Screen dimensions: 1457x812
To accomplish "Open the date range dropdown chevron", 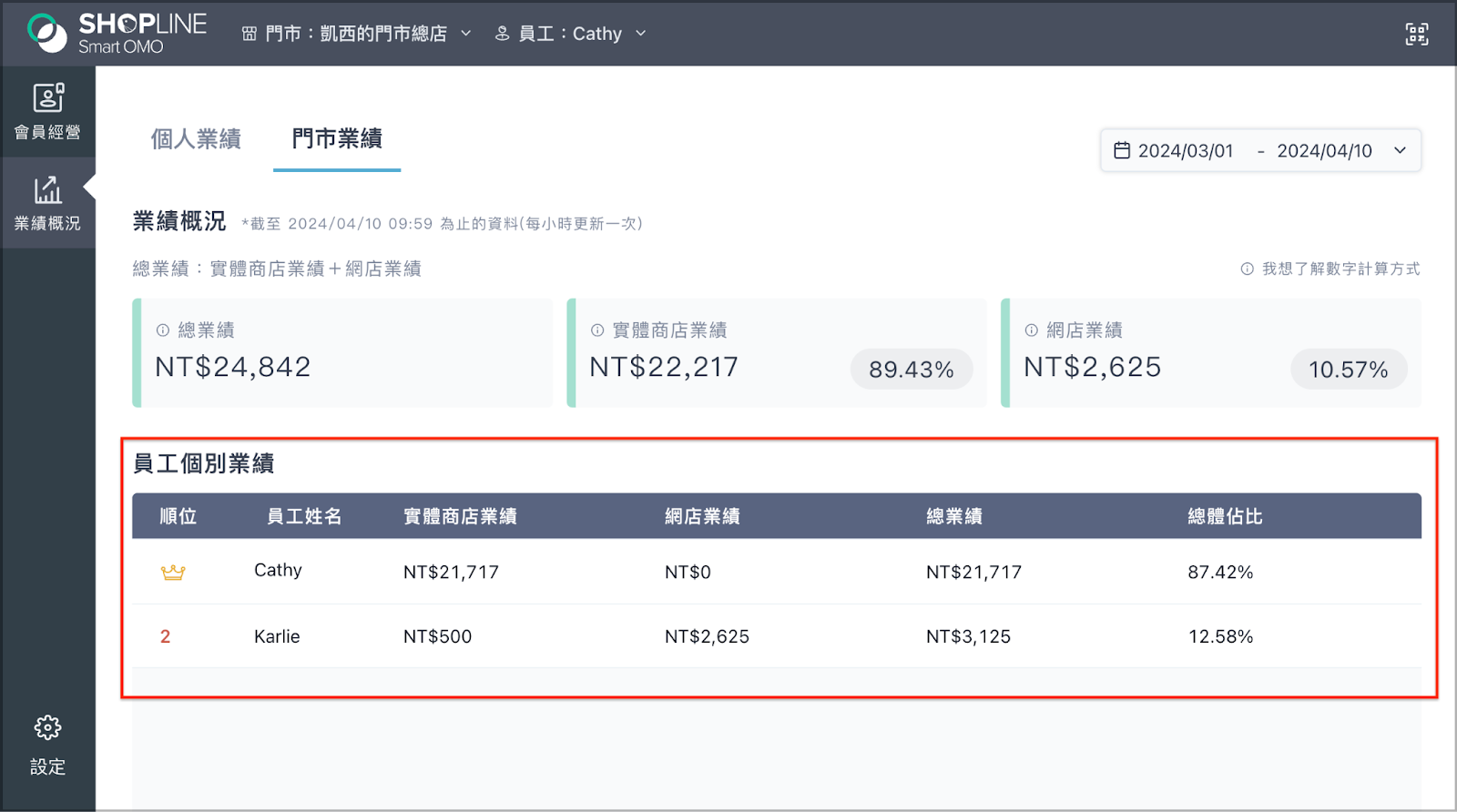I will (1401, 150).
